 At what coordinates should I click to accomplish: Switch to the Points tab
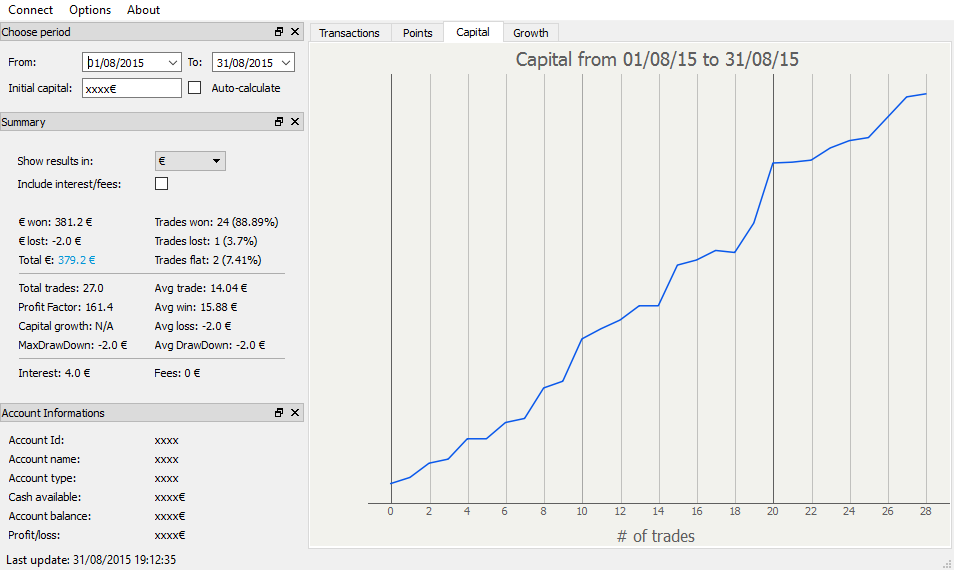click(x=417, y=33)
